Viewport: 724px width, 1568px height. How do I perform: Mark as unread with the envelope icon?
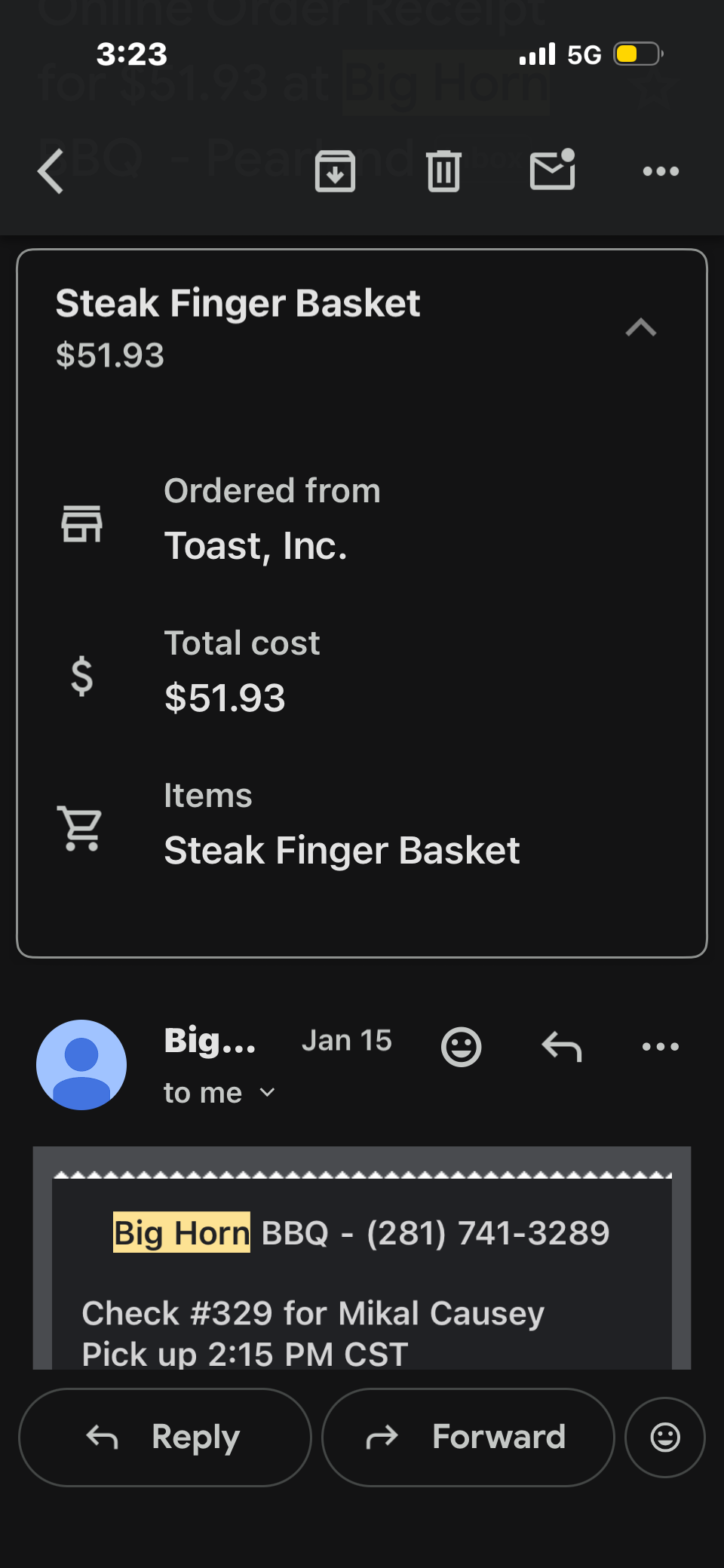(553, 169)
